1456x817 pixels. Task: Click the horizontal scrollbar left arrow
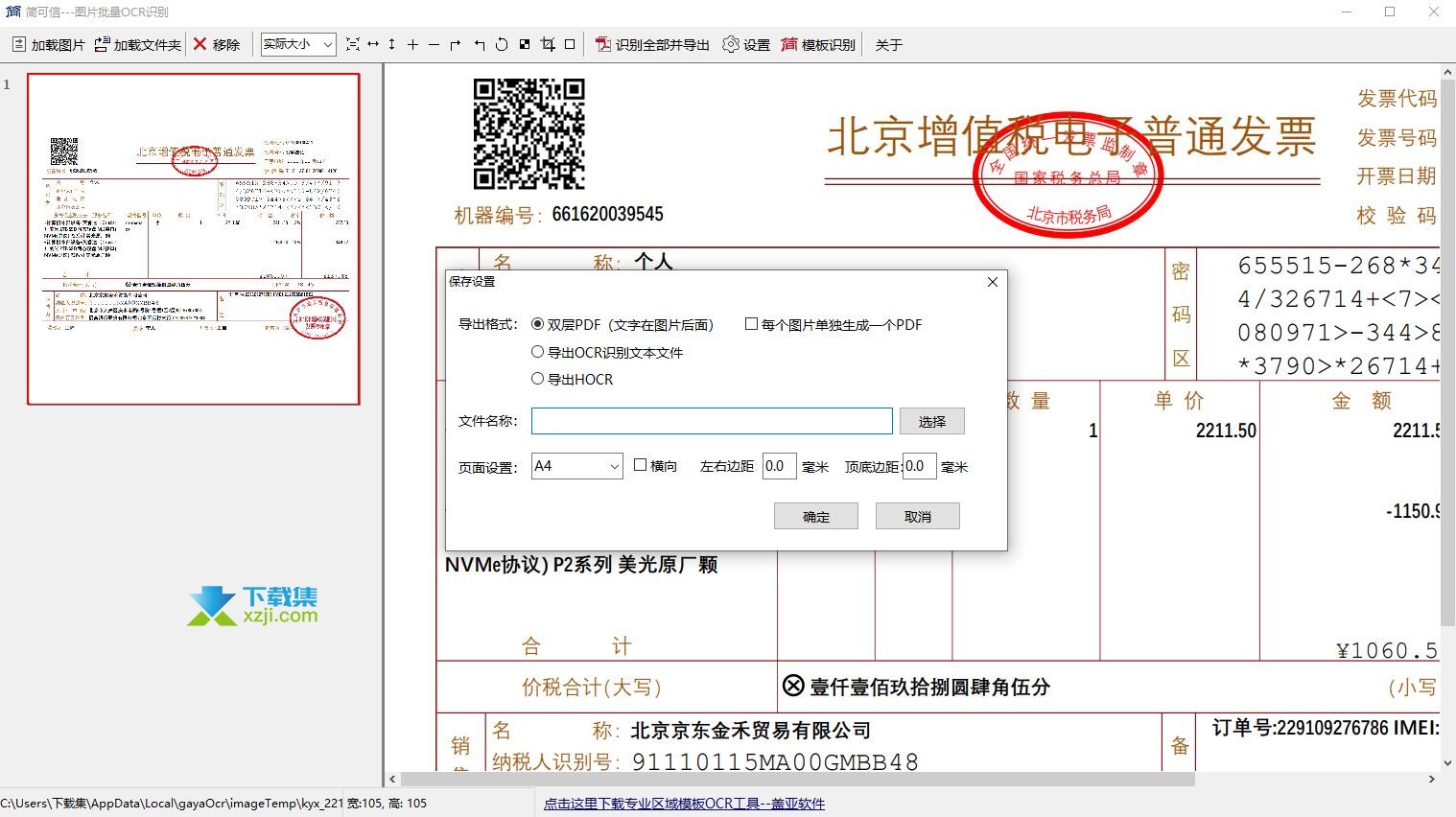tap(392, 780)
